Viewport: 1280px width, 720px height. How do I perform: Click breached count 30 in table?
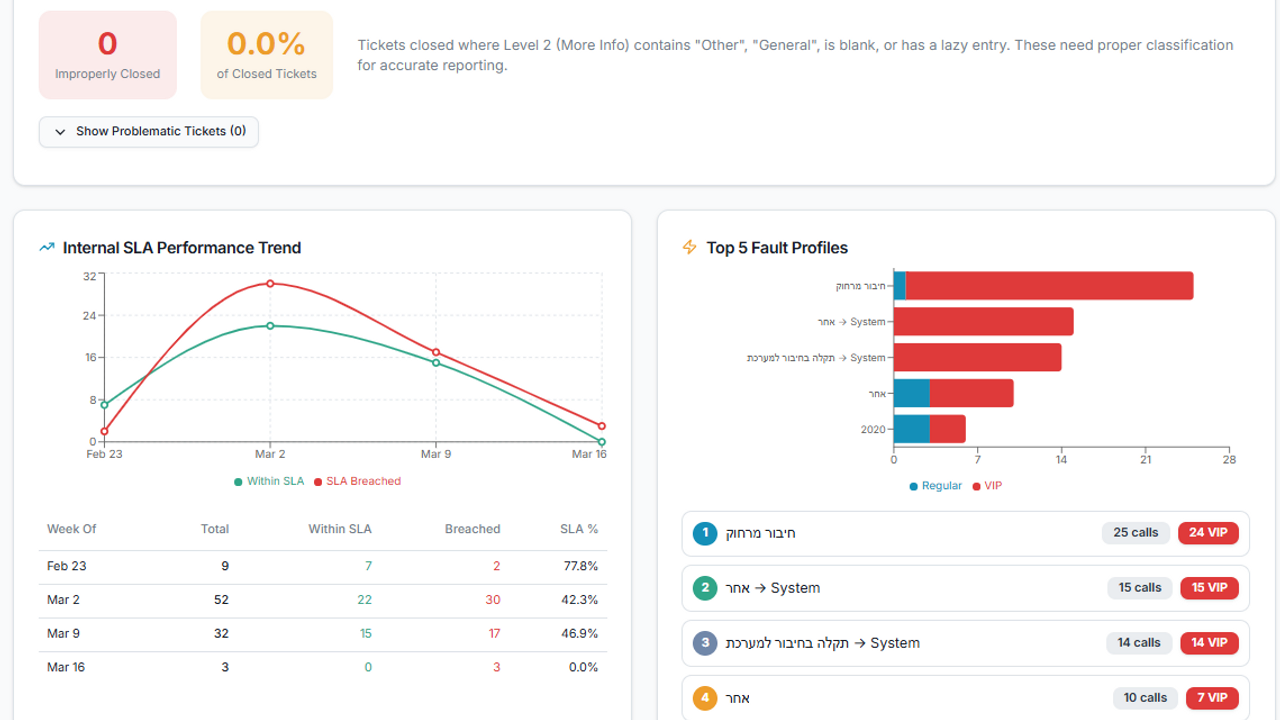493,600
